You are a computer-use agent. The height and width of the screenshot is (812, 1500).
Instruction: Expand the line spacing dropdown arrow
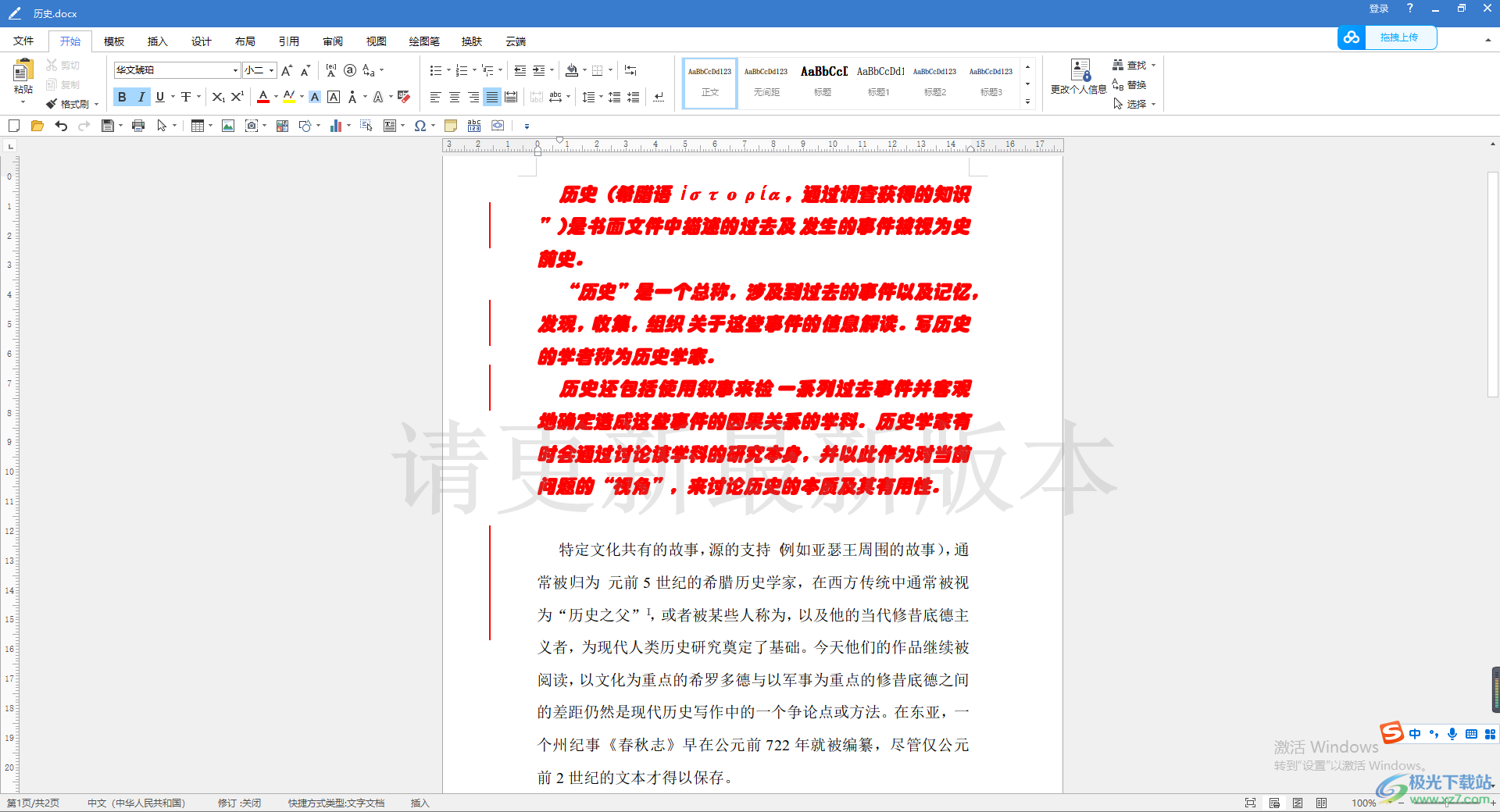pyautogui.click(x=601, y=97)
